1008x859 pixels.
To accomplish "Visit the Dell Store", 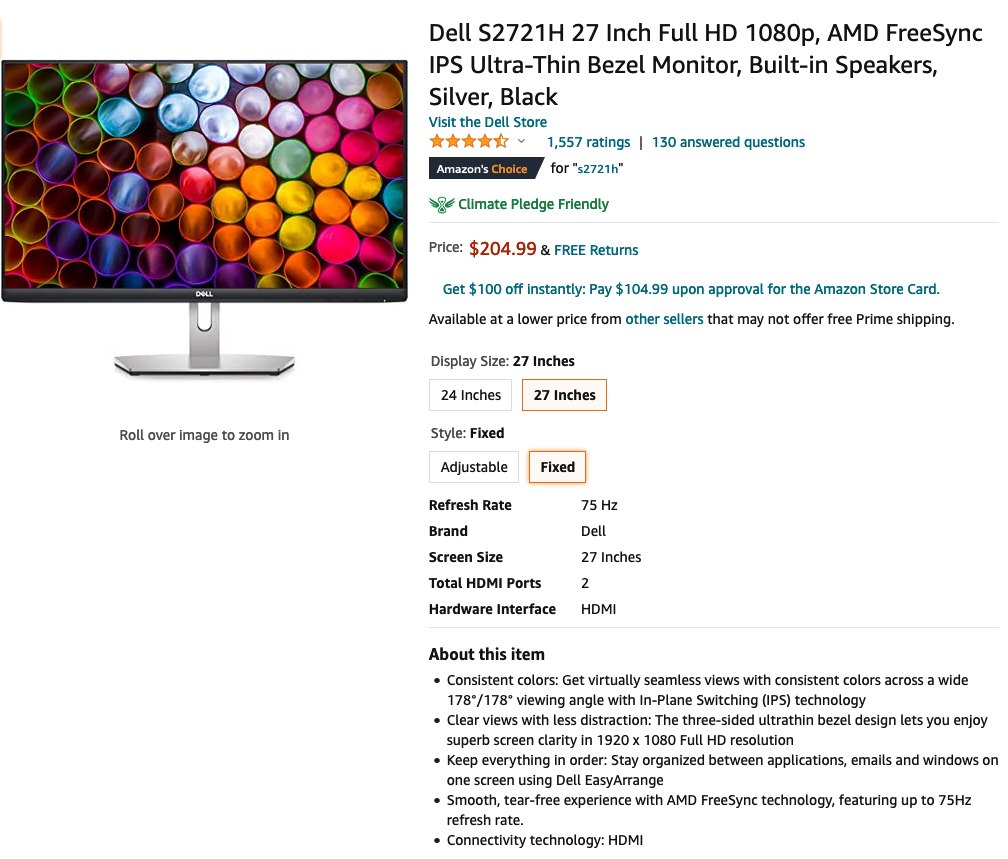I will click(488, 122).
